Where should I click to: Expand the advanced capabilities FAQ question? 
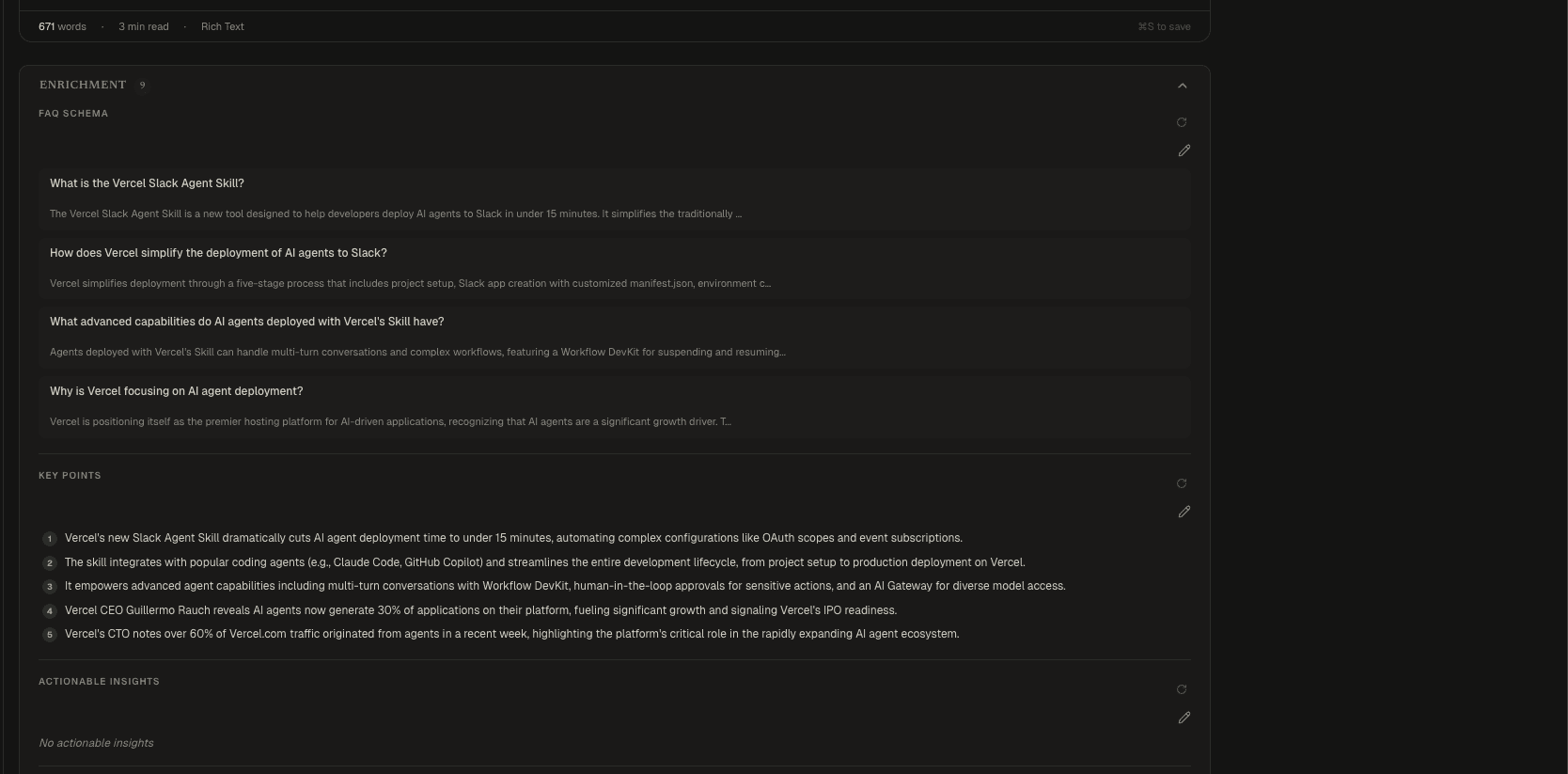(x=246, y=322)
